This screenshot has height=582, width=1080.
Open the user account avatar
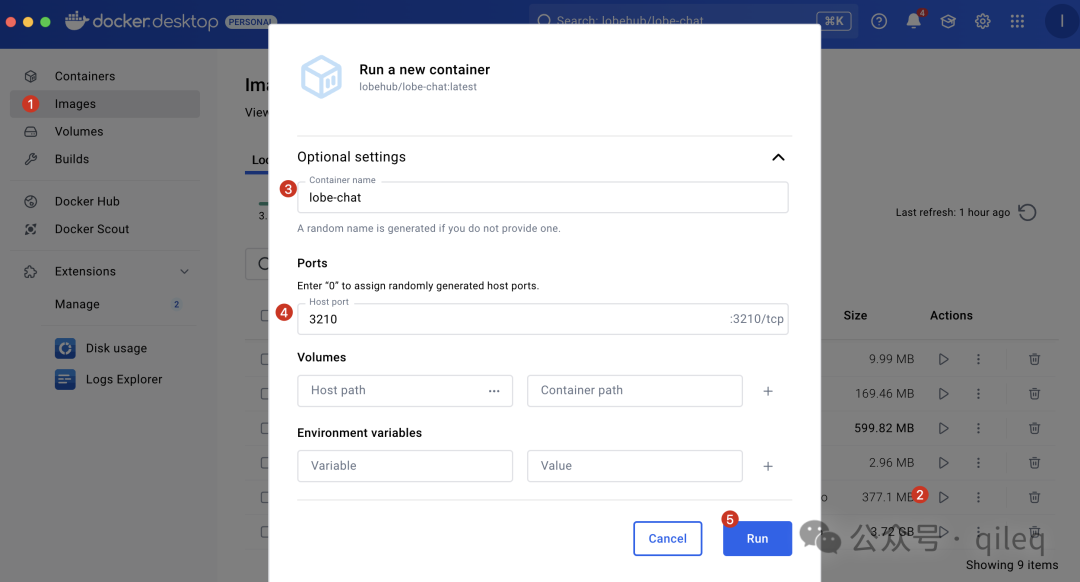pos(1061,21)
